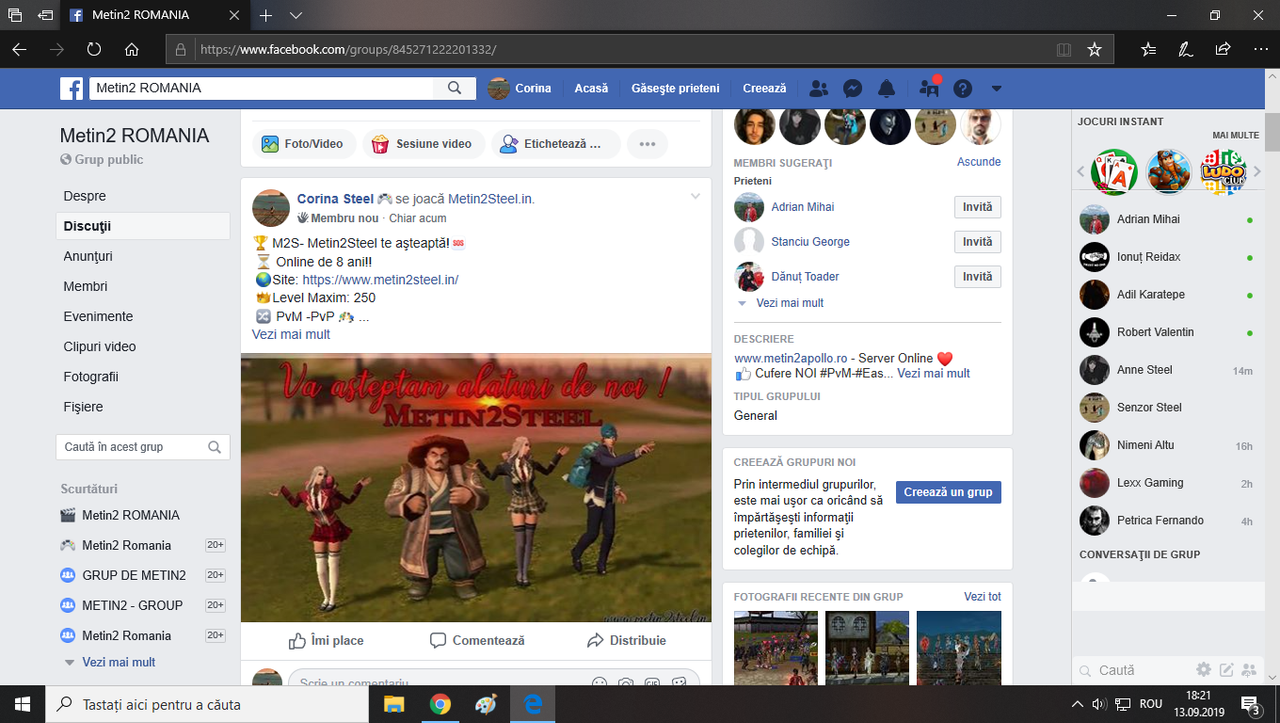
Task: Open the Favorites hub icon
Action: point(1148,49)
